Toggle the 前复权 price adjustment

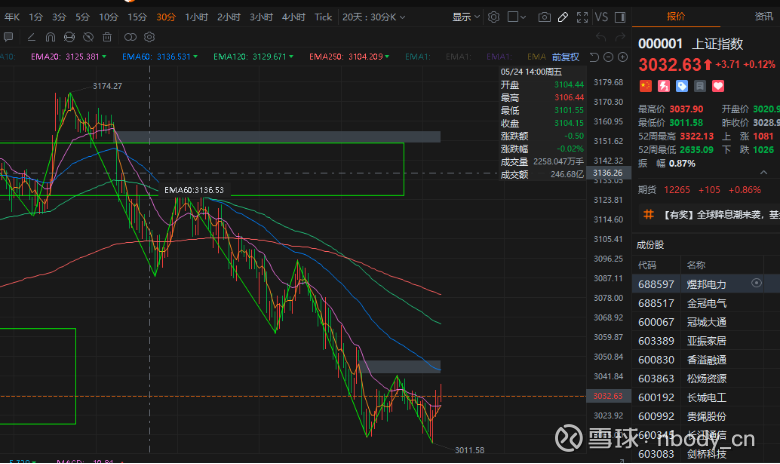click(565, 57)
